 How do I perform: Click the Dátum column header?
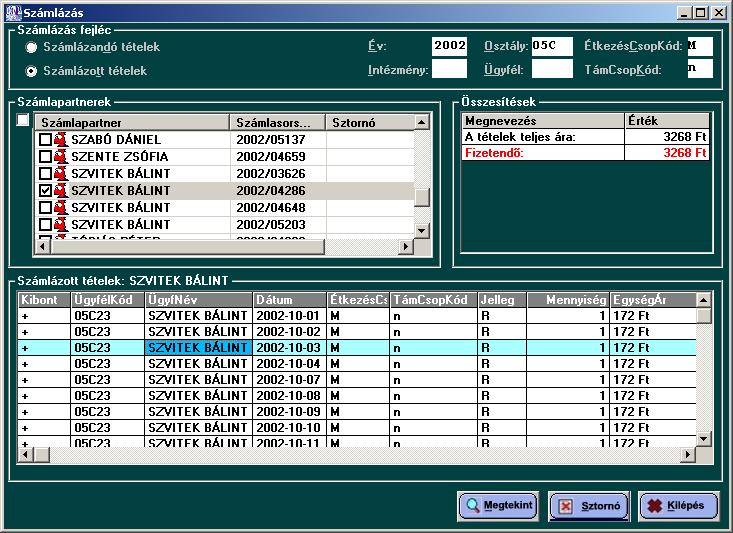288,299
